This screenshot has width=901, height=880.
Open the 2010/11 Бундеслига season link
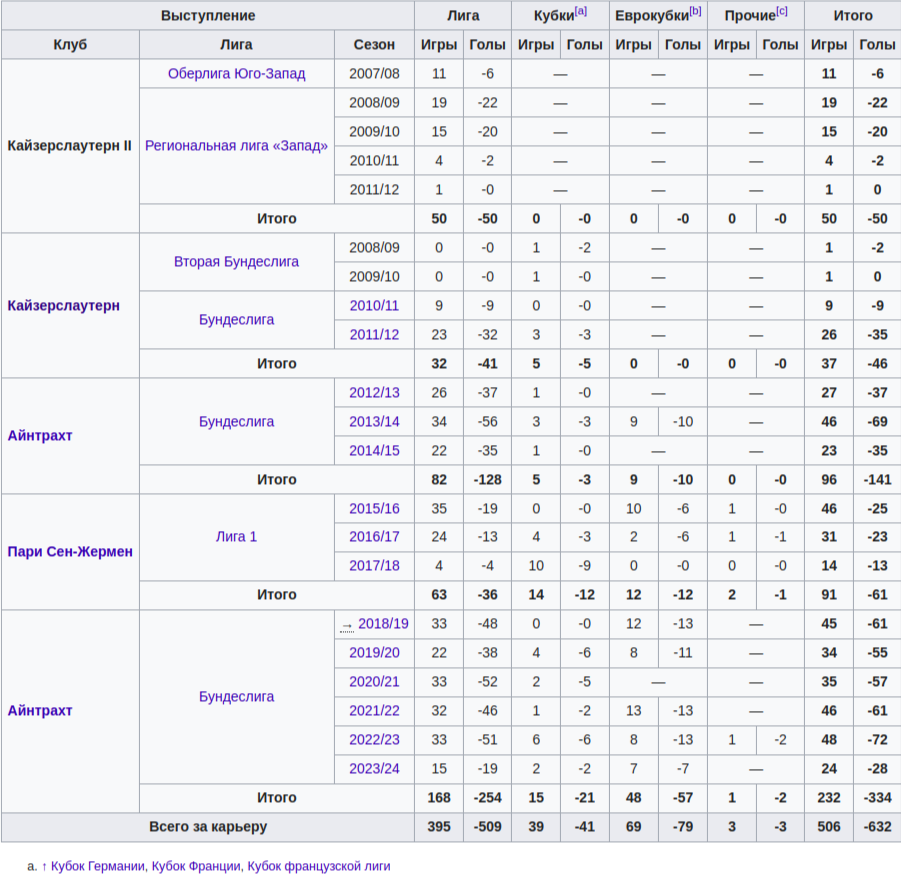(374, 305)
